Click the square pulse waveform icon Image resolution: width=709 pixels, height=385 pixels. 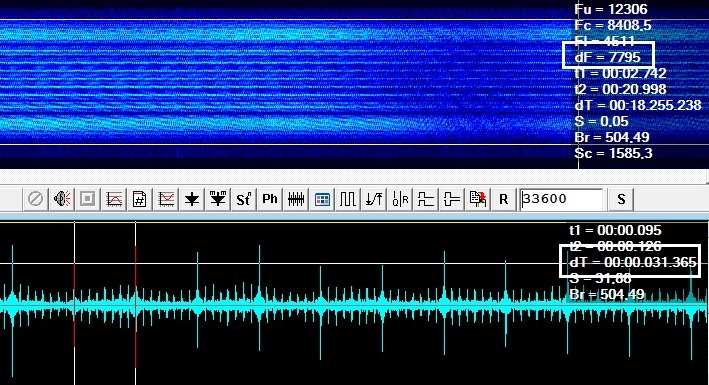tap(348, 199)
